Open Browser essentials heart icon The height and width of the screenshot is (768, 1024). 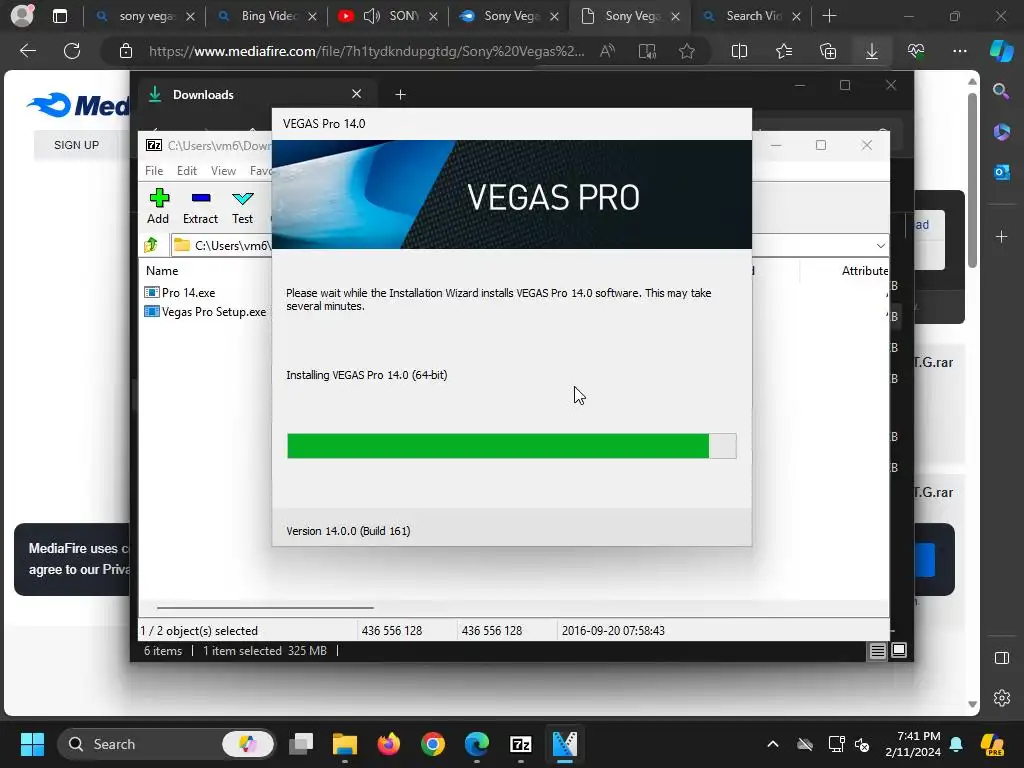(x=916, y=51)
